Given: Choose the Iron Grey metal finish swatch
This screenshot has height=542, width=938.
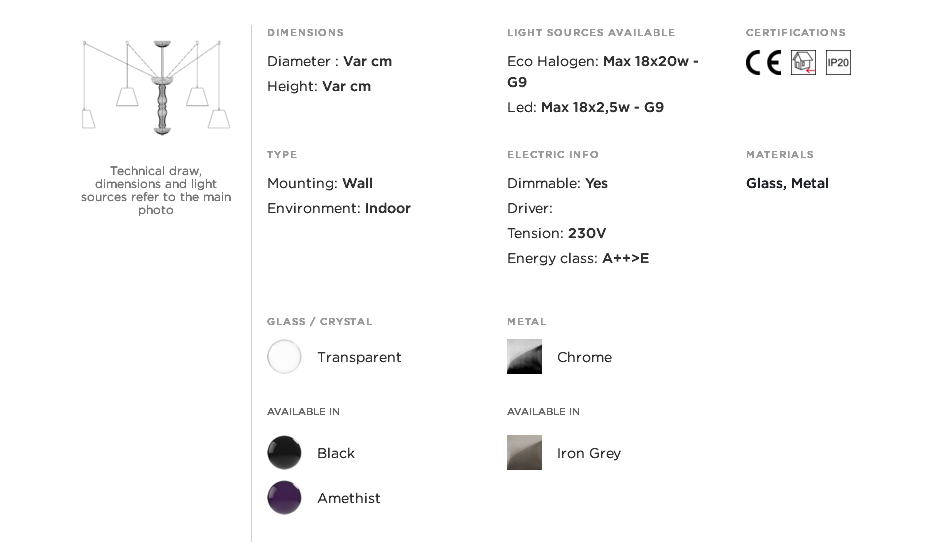Looking at the screenshot, I should (525, 452).
